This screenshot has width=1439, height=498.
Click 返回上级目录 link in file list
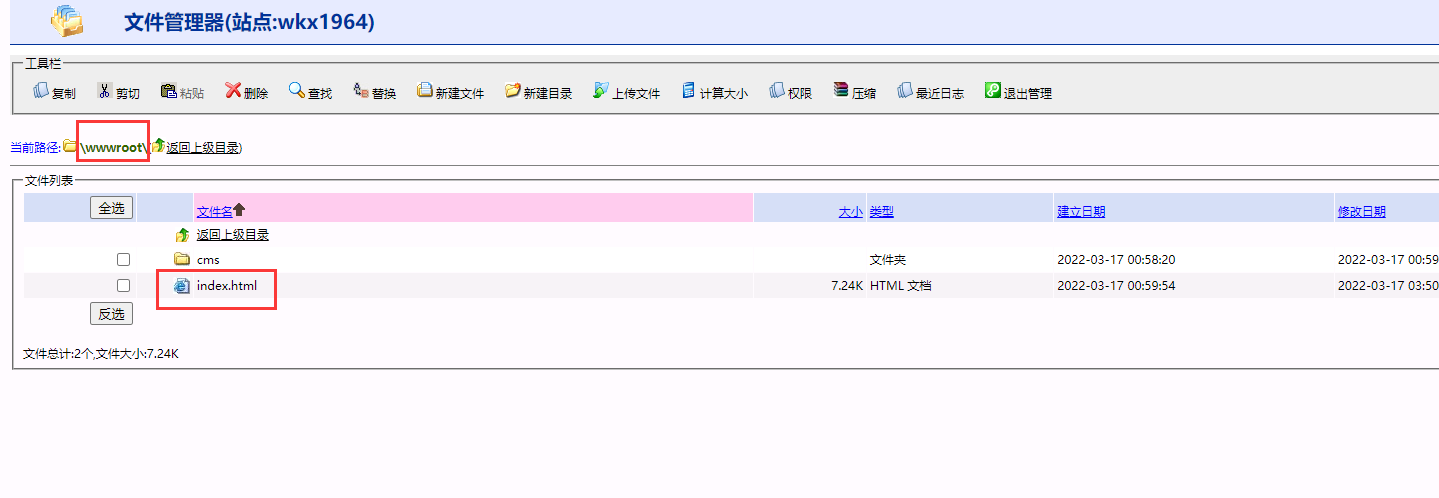(233, 235)
